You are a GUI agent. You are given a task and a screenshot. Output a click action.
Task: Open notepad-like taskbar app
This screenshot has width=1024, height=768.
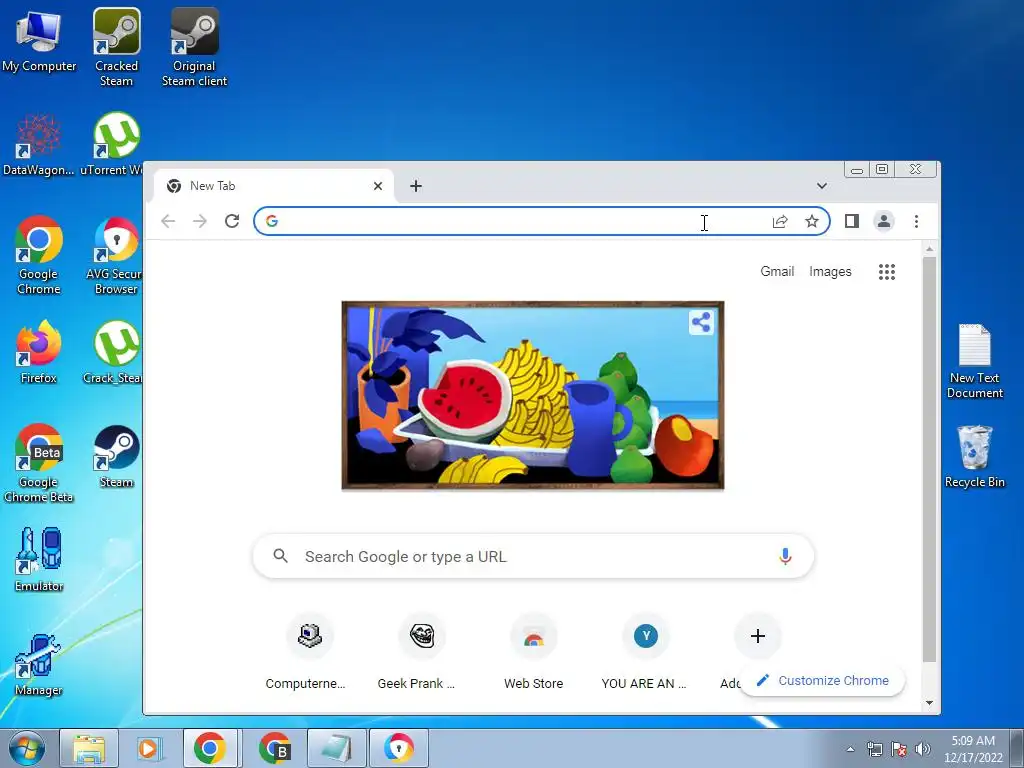point(336,748)
